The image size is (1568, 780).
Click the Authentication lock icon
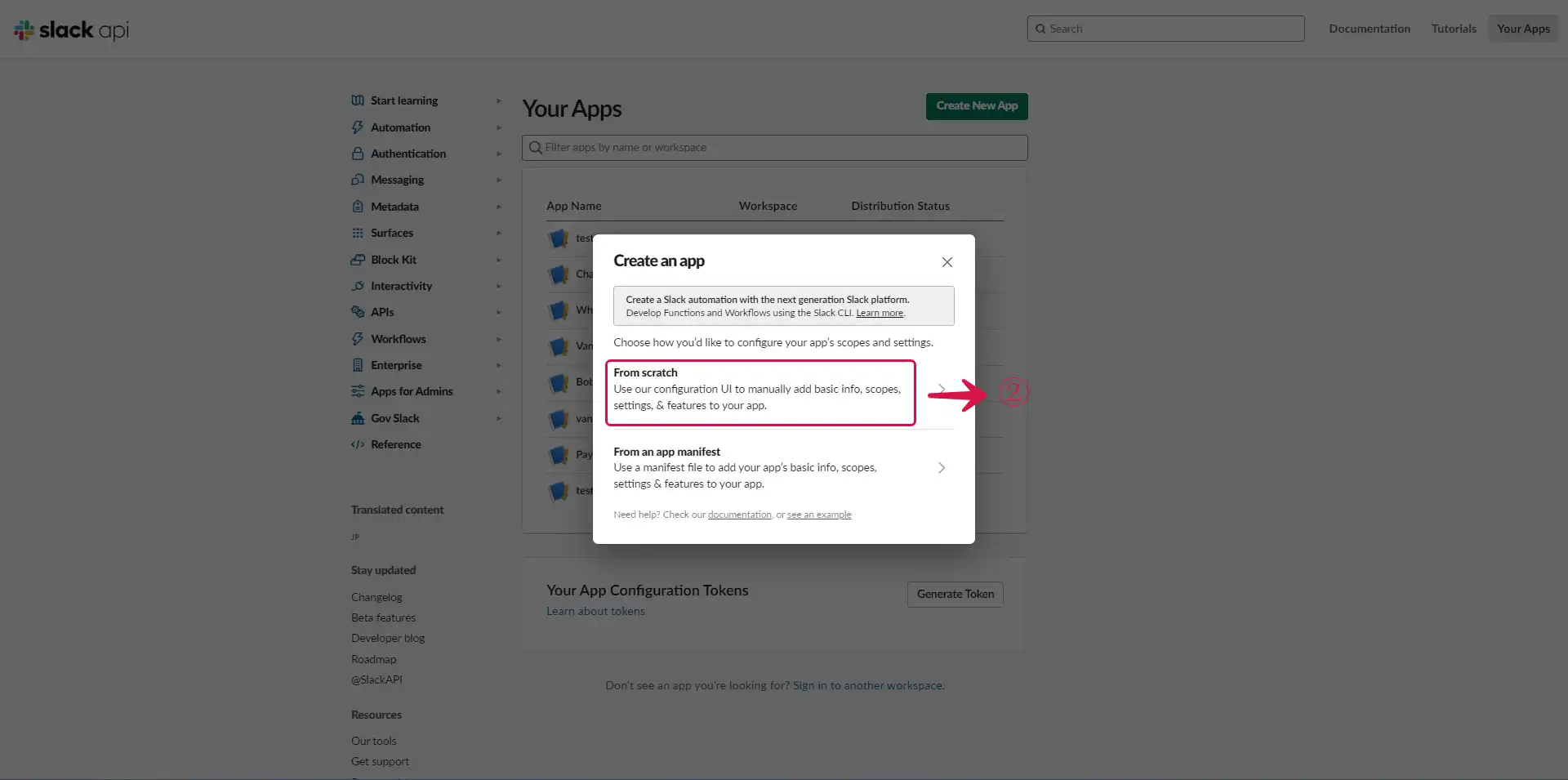point(358,154)
